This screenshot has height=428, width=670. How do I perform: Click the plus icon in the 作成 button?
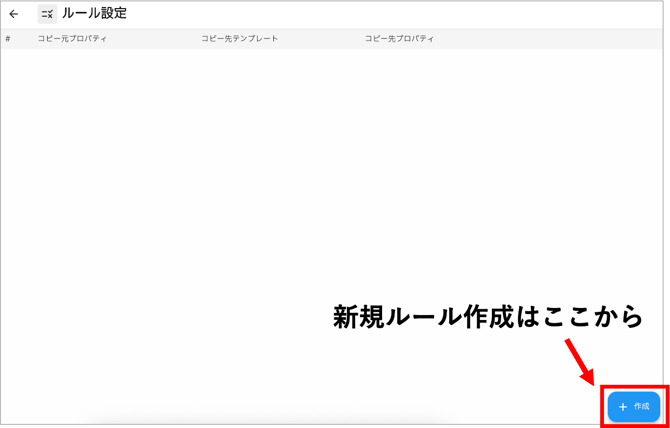[623, 407]
